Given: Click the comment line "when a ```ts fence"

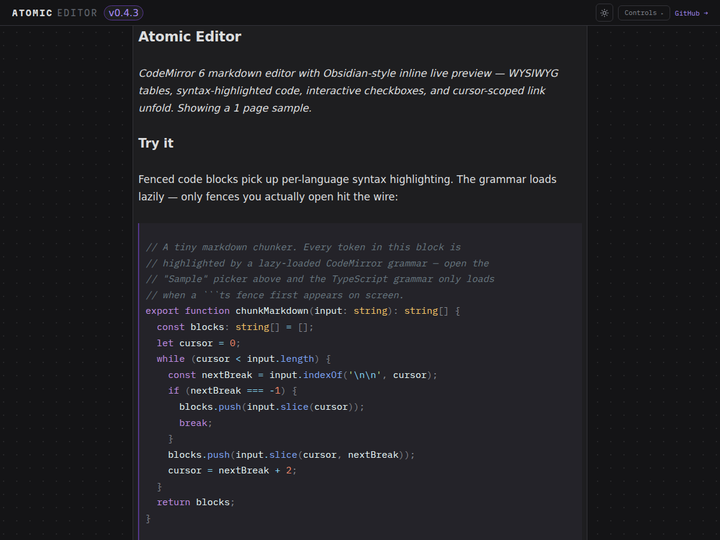Looking at the screenshot, I should tap(275, 295).
